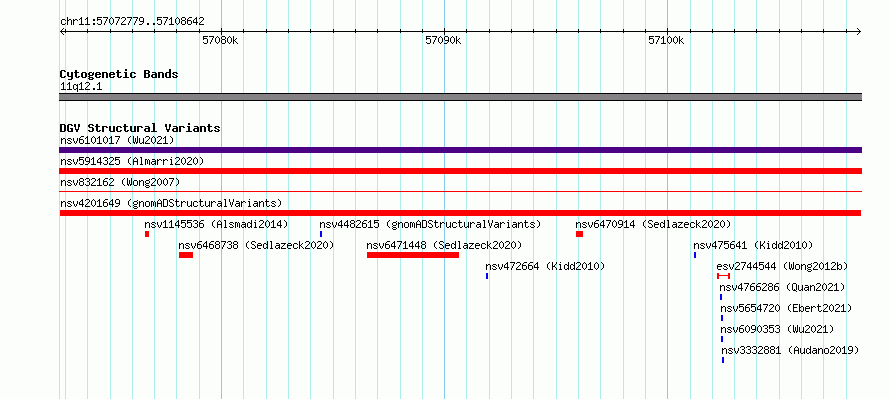Image resolution: width=890 pixels, height=399 pixels.
Task: Open nsv5914325 (Almarri2020) label
Action: (x=132, y=161)
